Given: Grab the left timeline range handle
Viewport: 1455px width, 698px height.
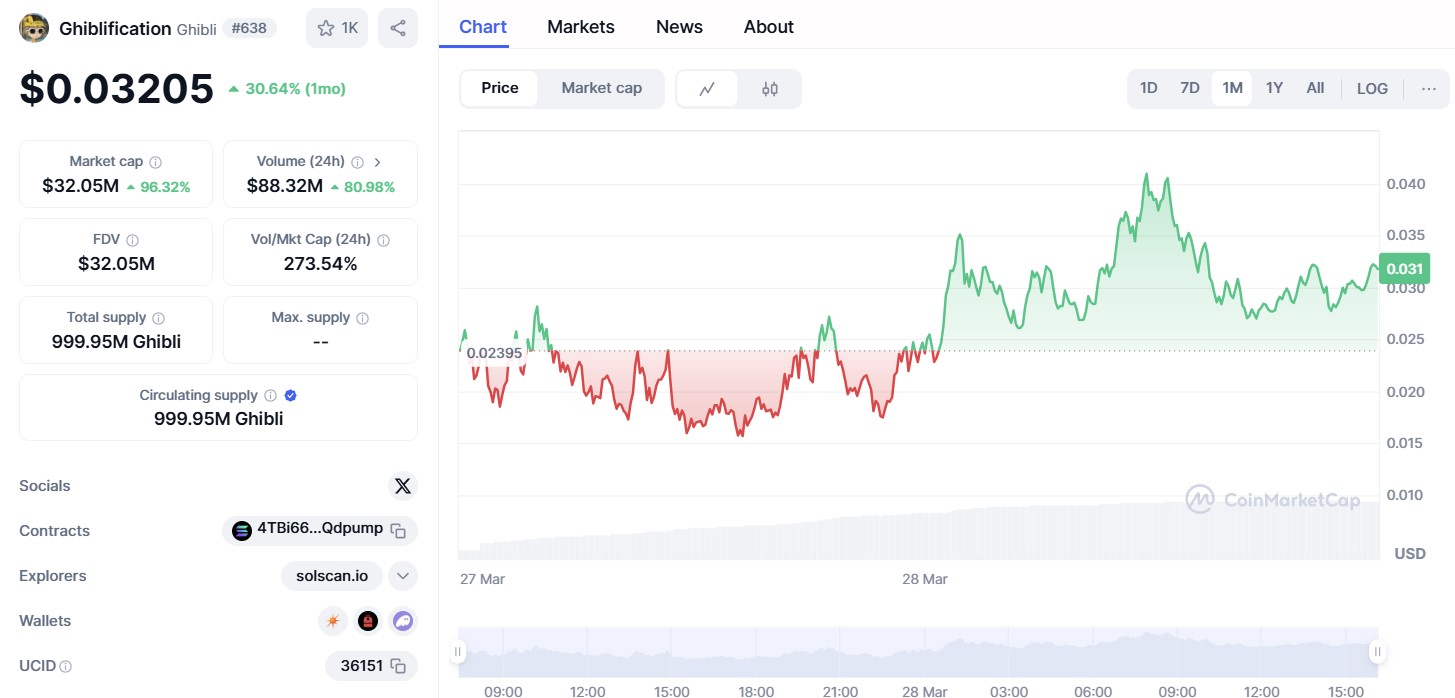Looking at the screenshot, I should tap(458, 652).
